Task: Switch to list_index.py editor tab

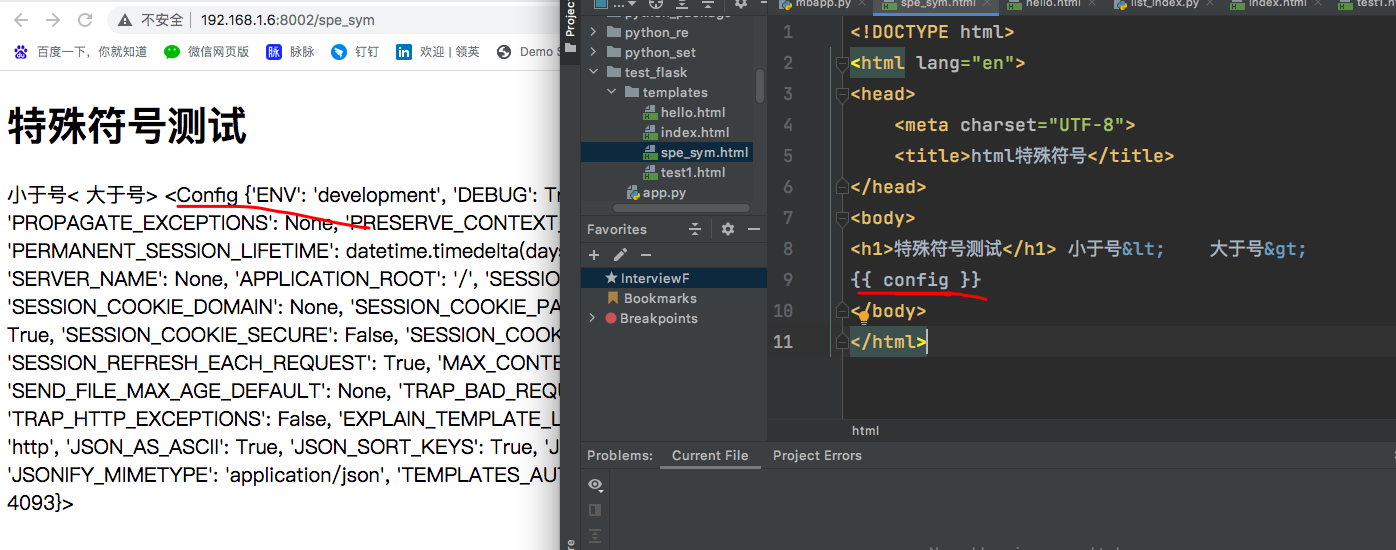Action: click(x=1164, y=4)
